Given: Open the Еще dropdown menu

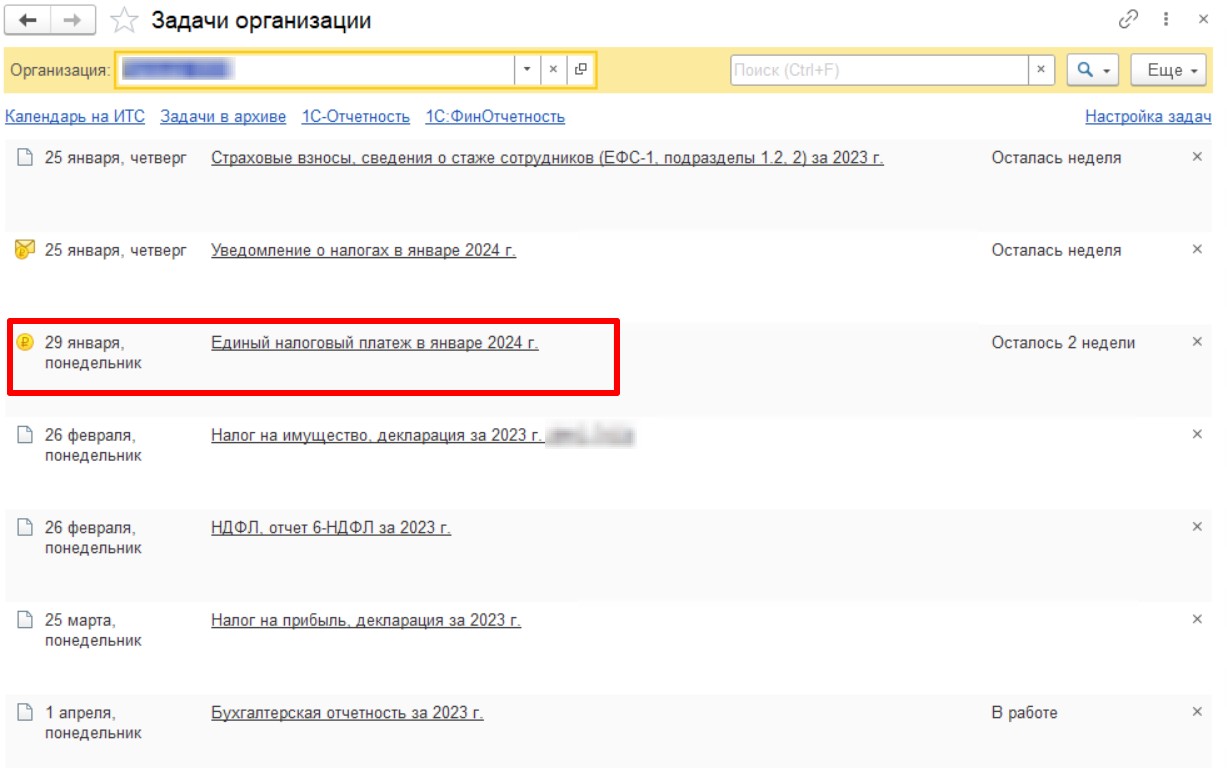Looking at the screenshot, I should [1168, 70].
